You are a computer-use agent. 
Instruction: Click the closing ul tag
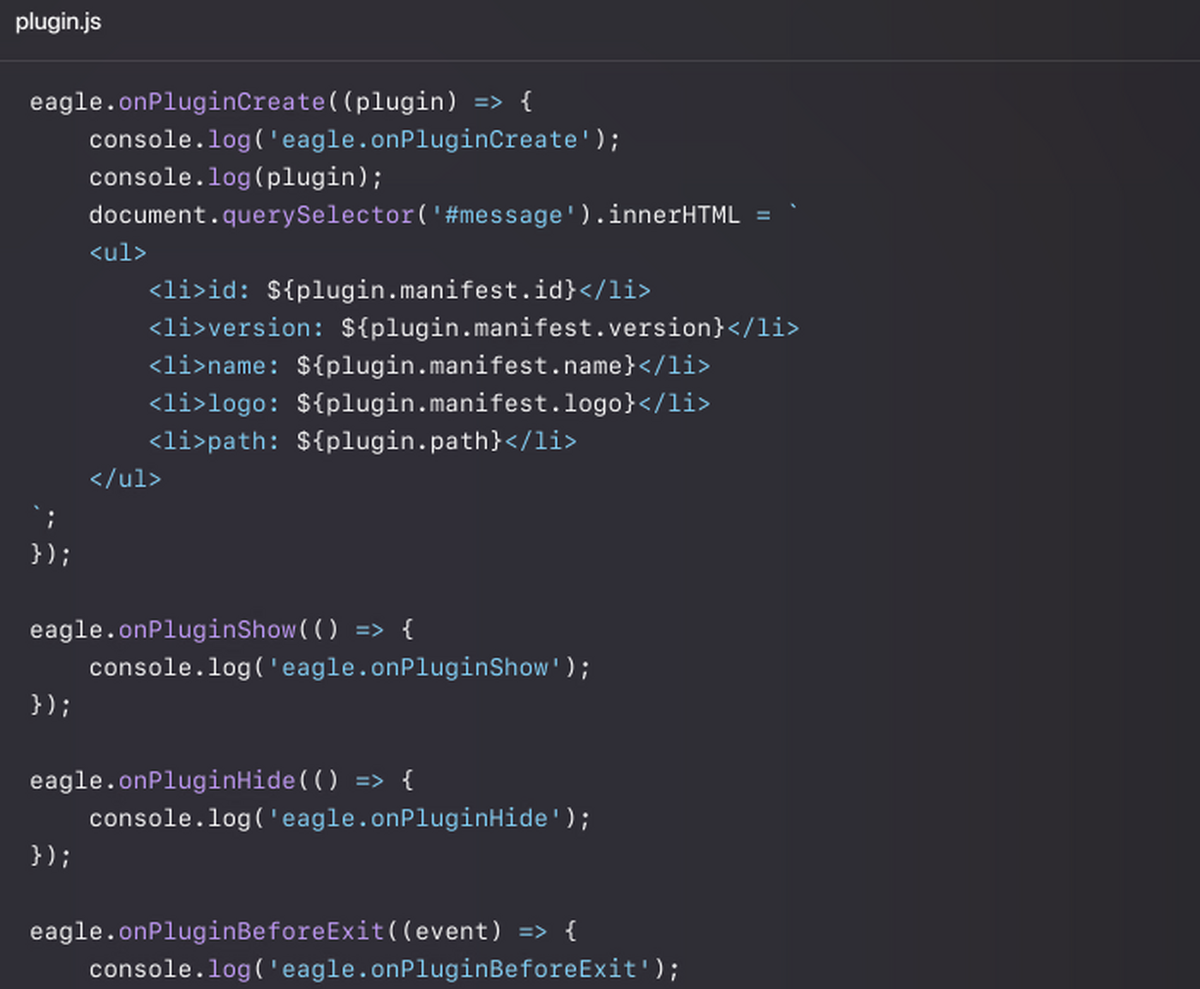(125, 479)
